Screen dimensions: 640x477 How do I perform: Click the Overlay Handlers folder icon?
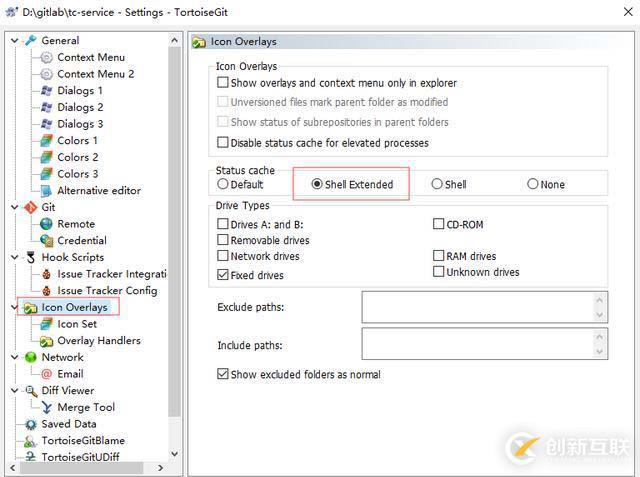[47, 341]
